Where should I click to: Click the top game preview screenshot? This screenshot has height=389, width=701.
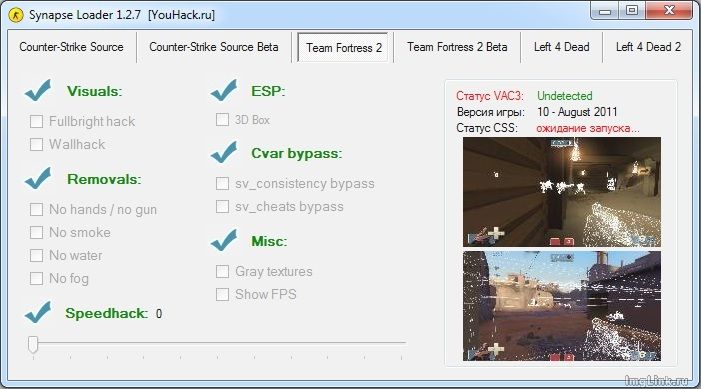pos(562,192)
